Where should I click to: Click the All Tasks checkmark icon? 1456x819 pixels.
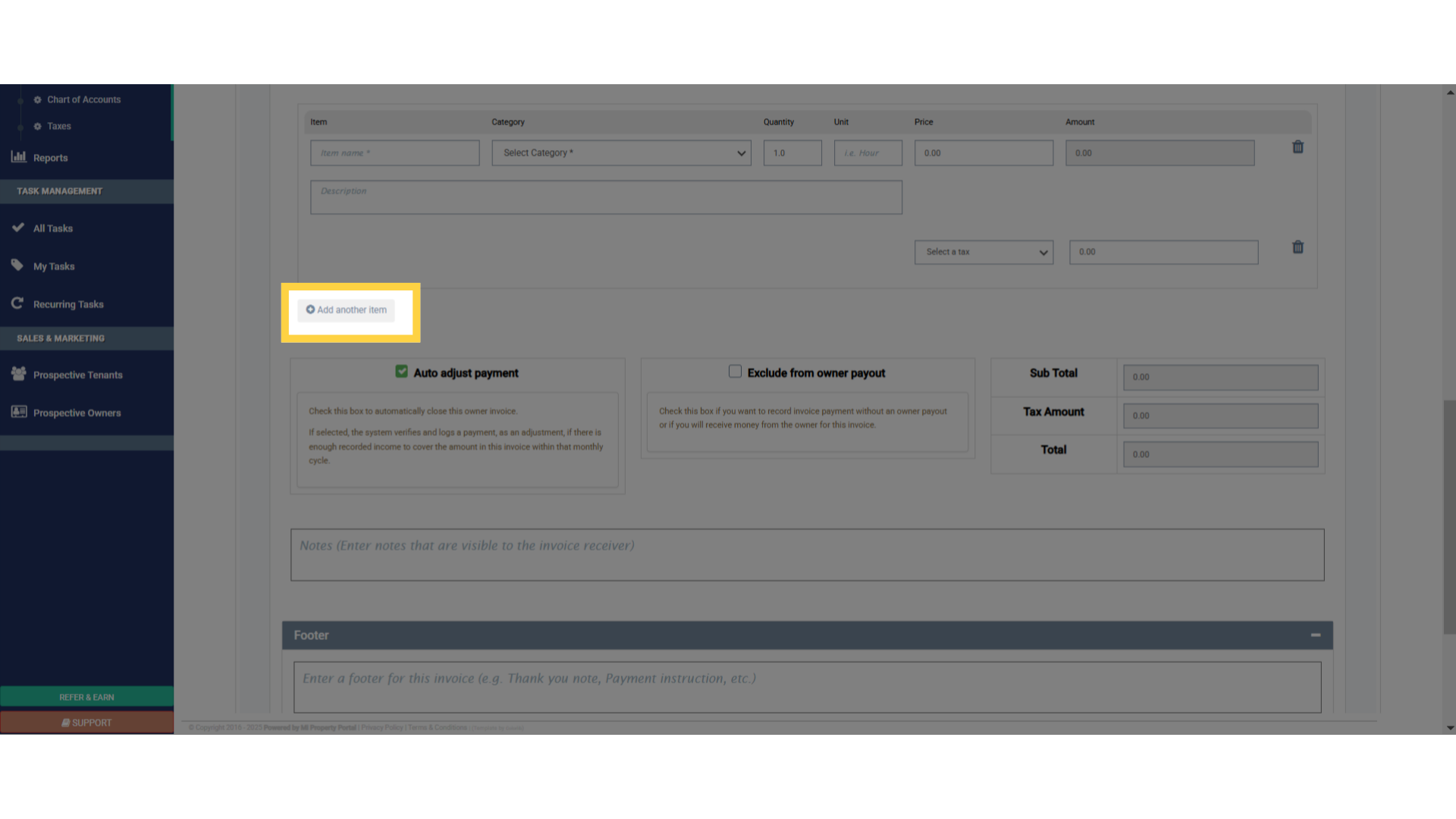[18, 227]
